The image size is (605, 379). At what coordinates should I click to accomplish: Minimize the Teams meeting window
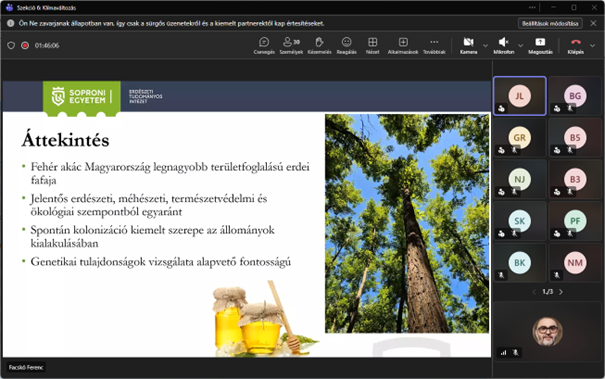[x=553, y=7]
